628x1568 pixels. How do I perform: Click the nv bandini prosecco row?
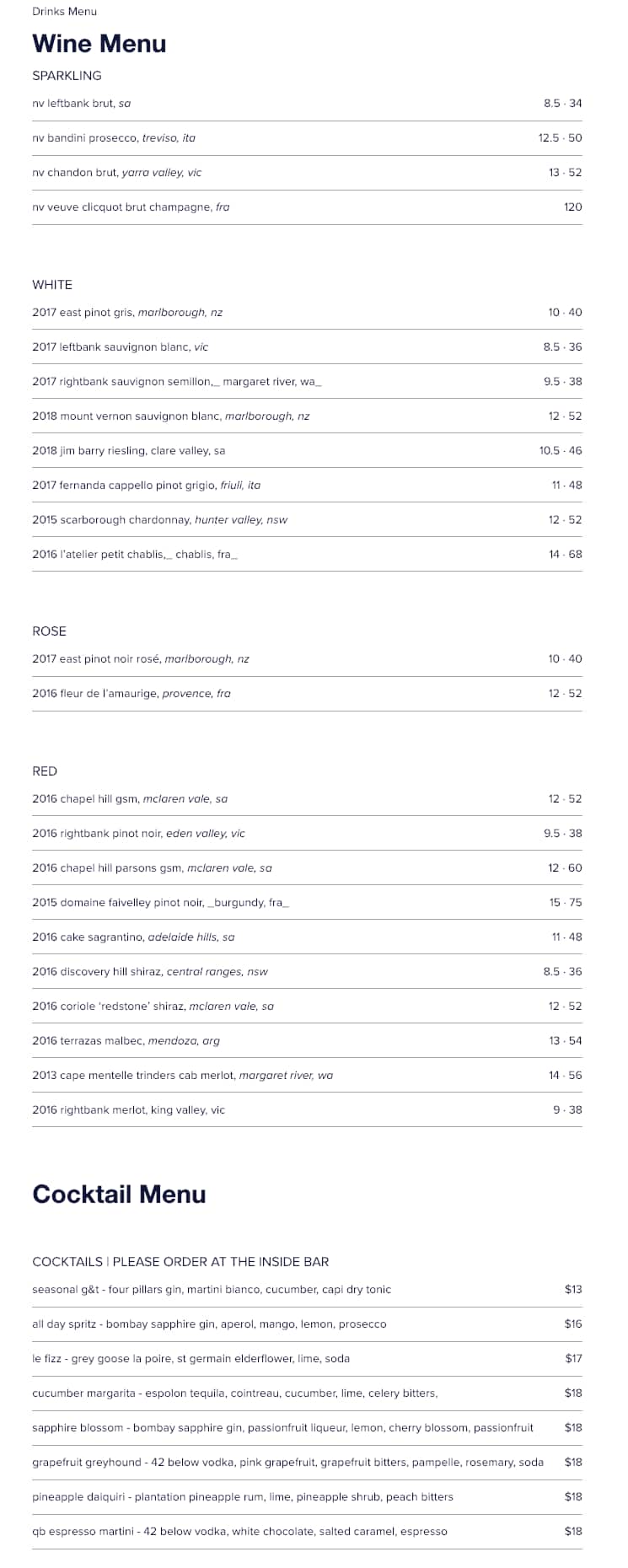tap(114, 138)
